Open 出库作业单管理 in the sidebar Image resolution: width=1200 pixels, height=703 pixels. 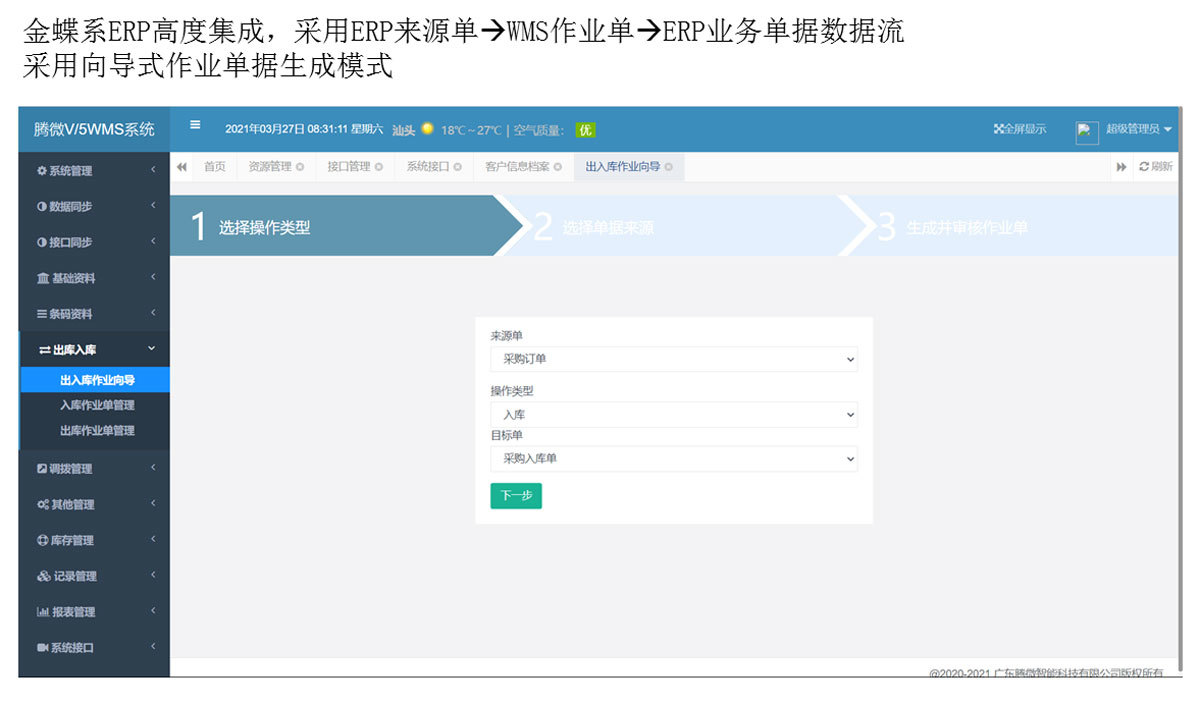click(97, 431)
